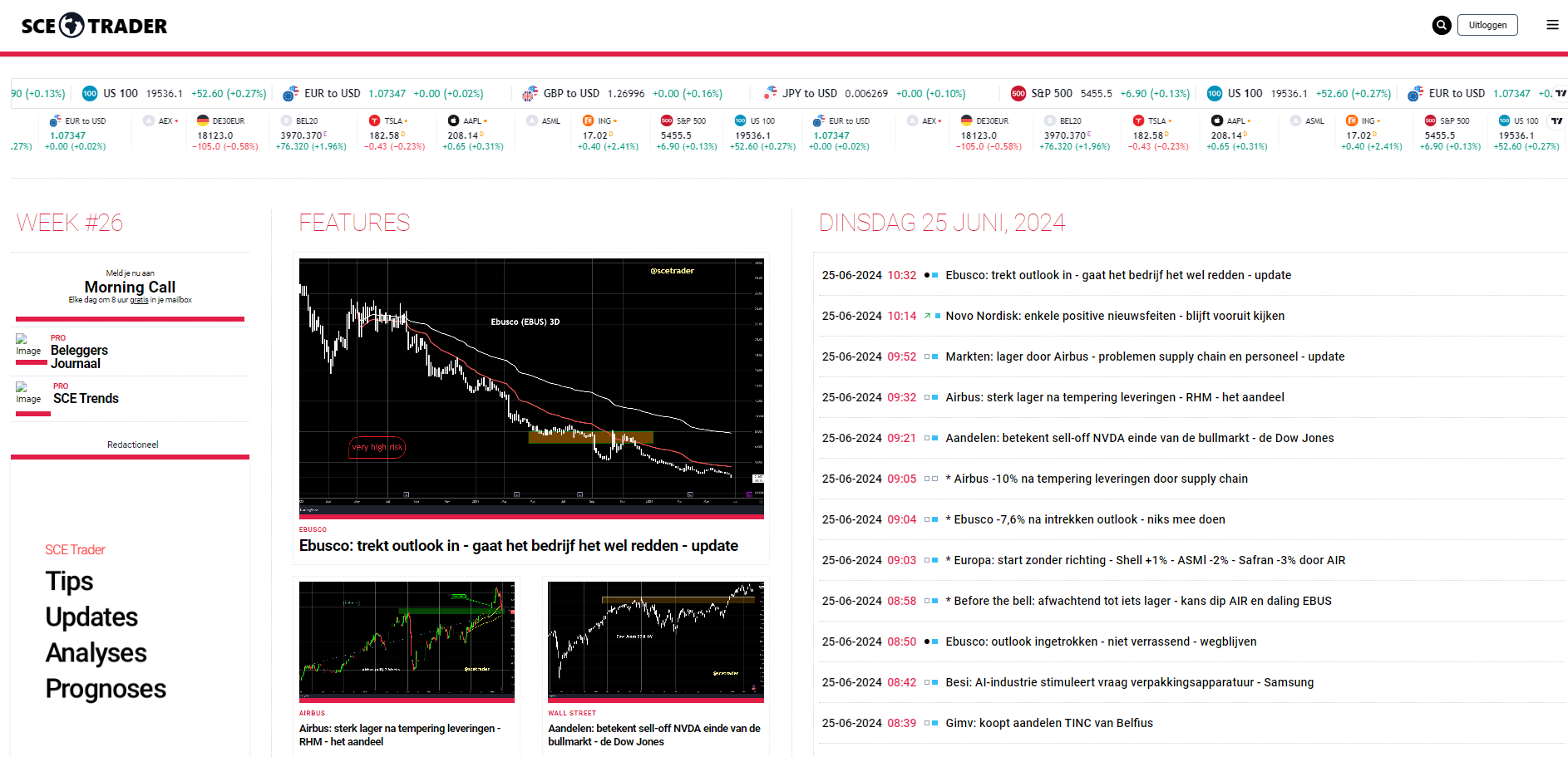
Task: Click the 'WEEK #26' heading
Action: (70, 223)
